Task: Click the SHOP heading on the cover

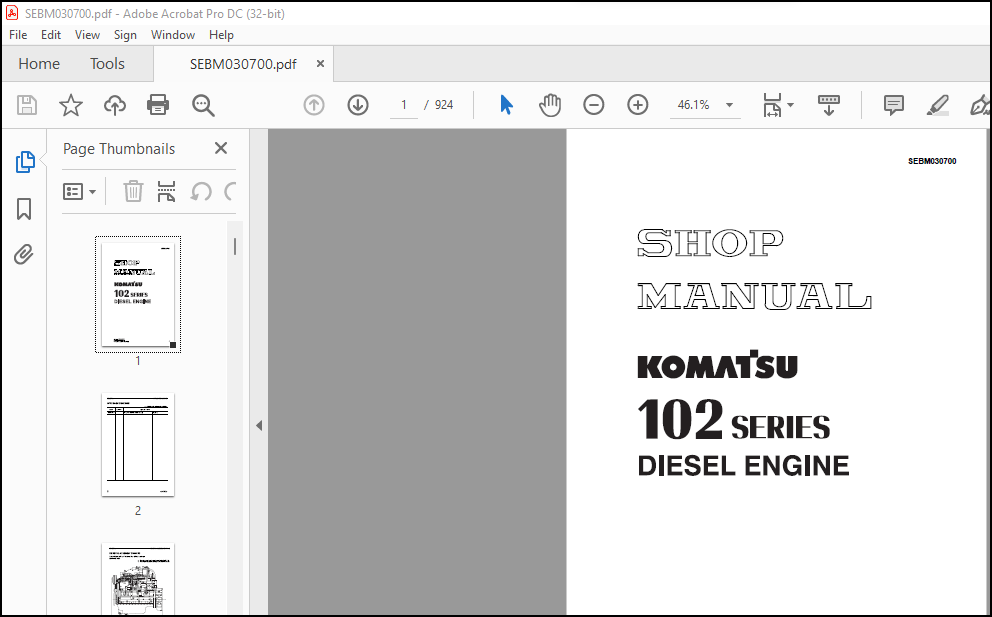Action: [710, 244]
